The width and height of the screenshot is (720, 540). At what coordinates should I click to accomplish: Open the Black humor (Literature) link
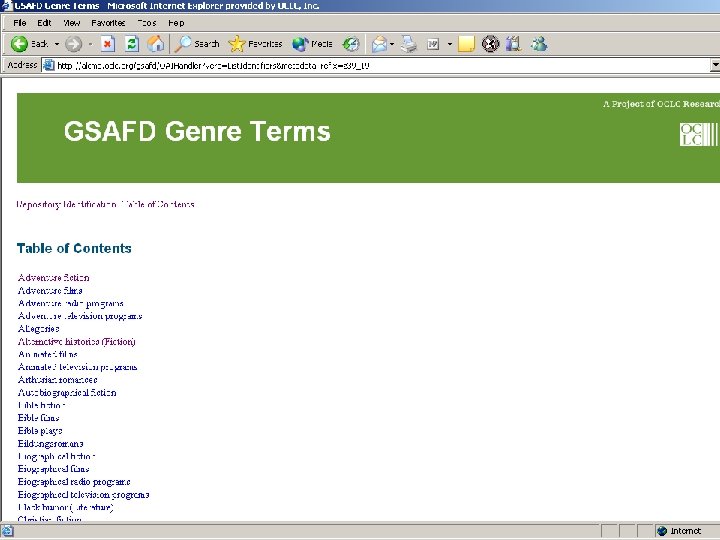pyautogui.click(x=66, y=507)
